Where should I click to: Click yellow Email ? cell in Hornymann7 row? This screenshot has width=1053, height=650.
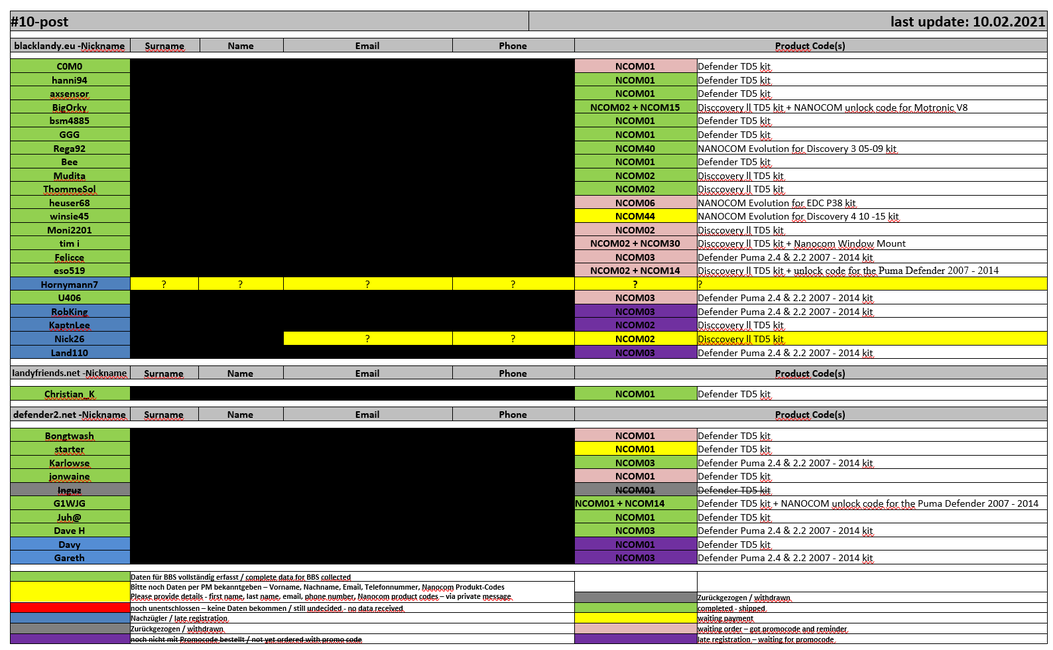tap(367, 284)
